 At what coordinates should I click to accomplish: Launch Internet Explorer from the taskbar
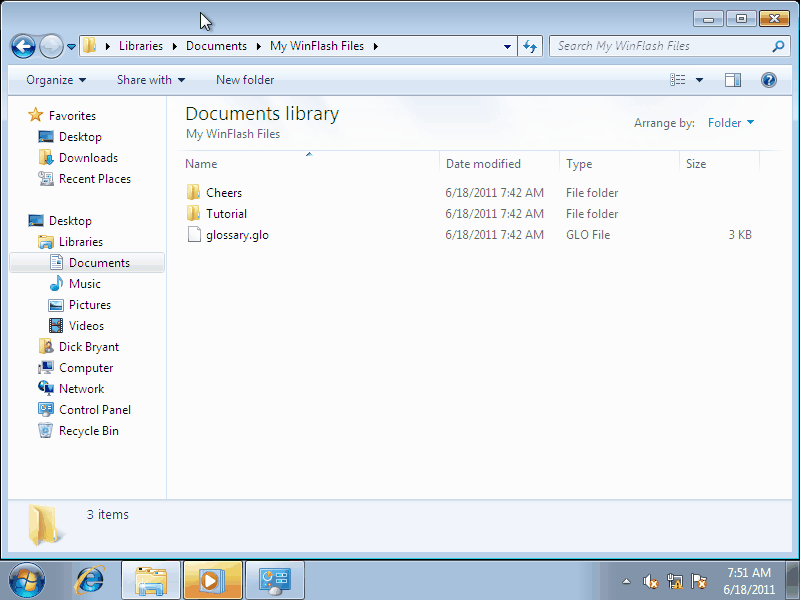click(x=90, y=581)
